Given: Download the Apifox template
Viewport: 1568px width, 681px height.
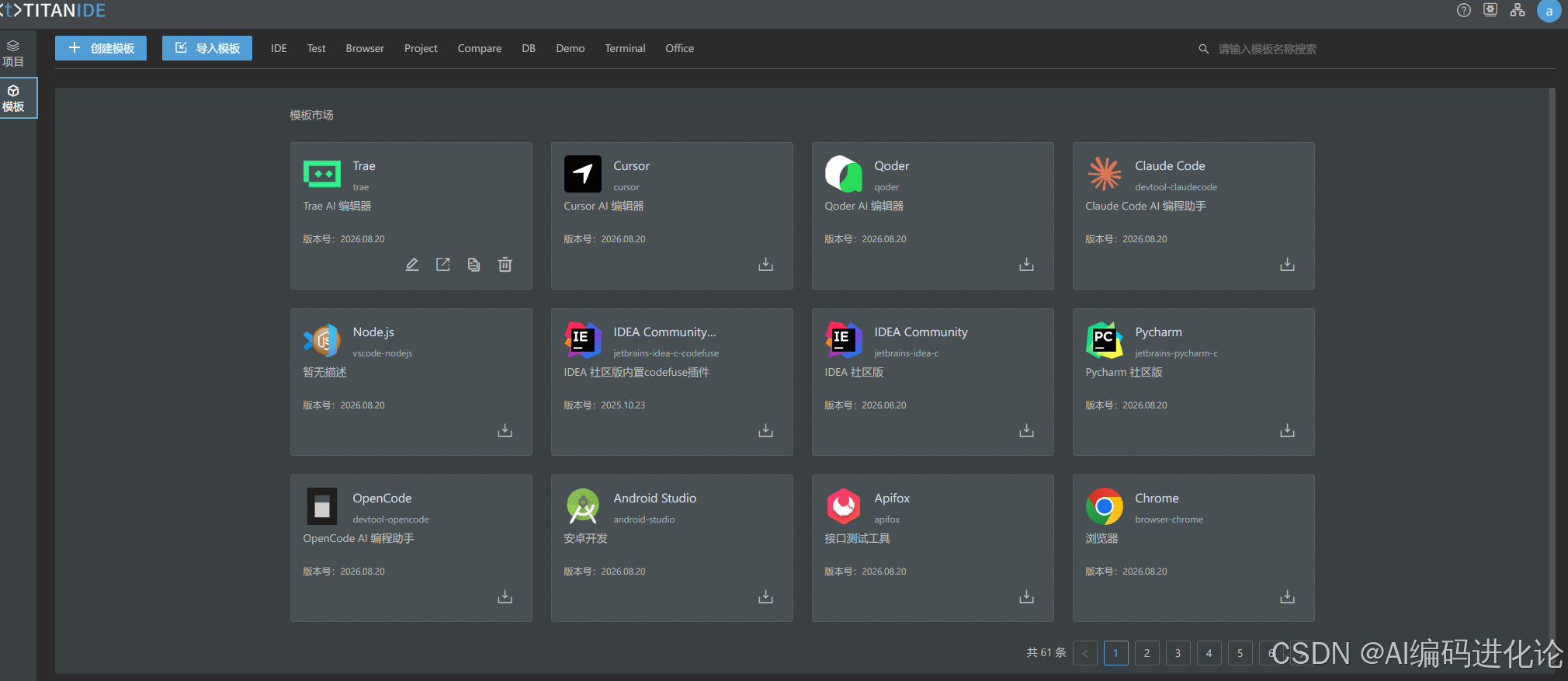Looking at the screenshot, I should [1027, 596].
